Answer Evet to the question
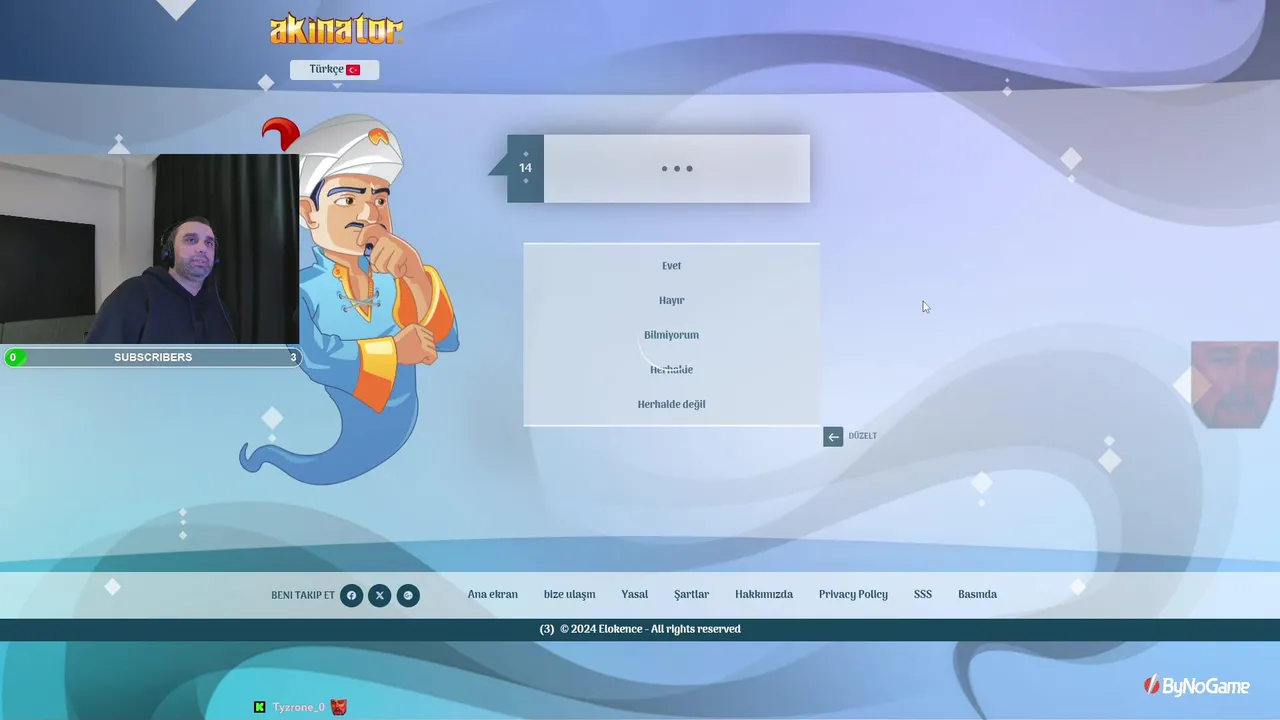 (x=671, y=266)
